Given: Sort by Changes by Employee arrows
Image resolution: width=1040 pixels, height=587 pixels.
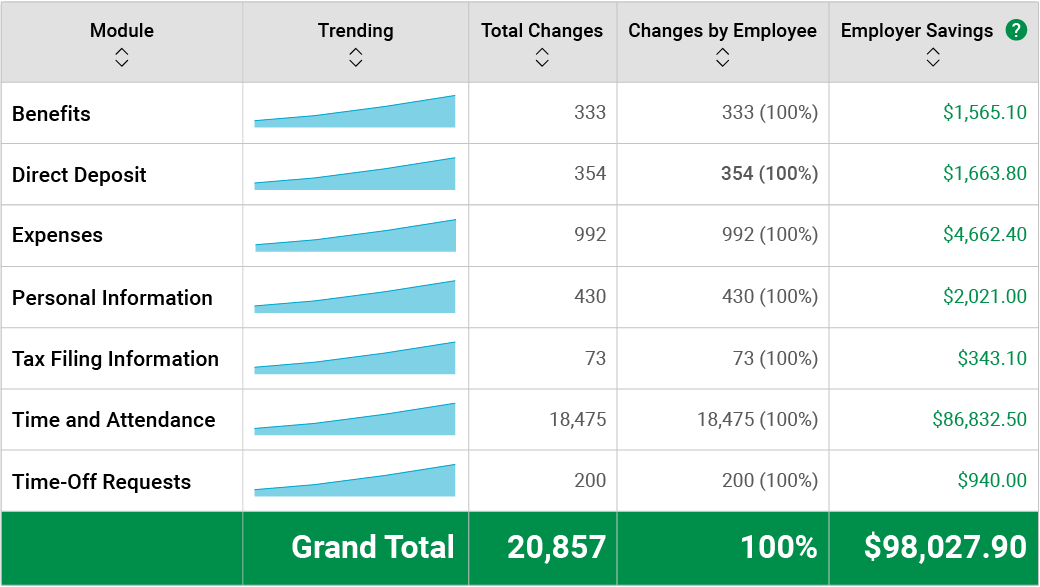Looking at the screenshot, I should 722,58.
